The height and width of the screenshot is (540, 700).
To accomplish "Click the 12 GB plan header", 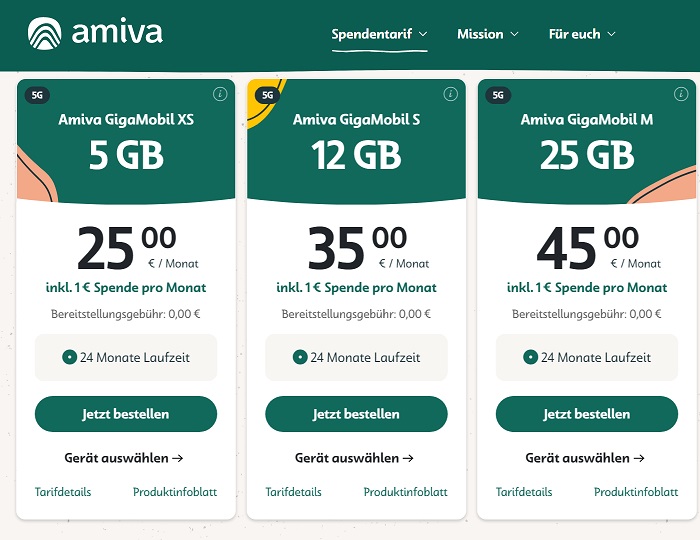I will click(356, 155).
